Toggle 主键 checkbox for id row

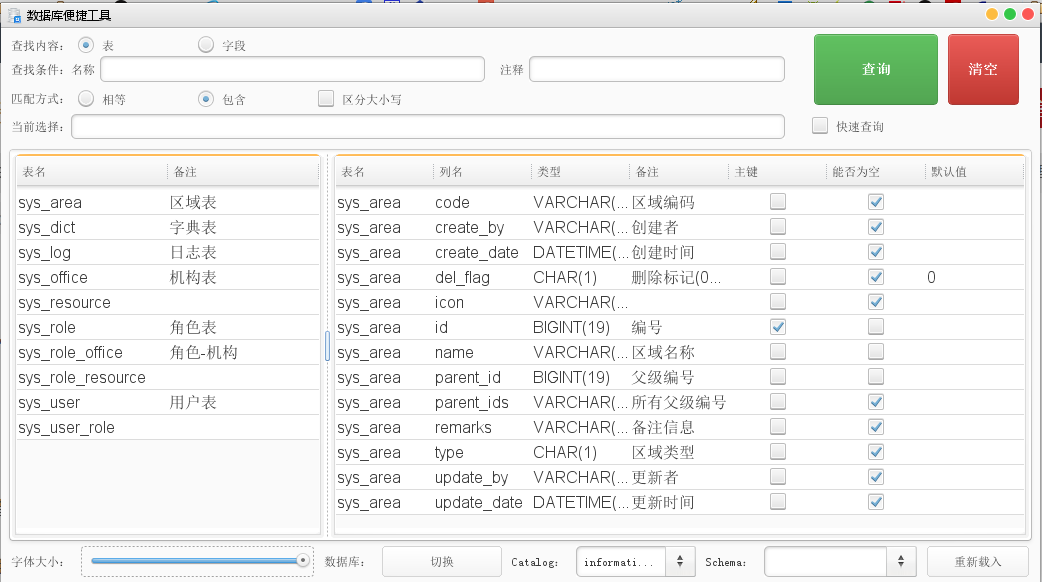(778, 327)
